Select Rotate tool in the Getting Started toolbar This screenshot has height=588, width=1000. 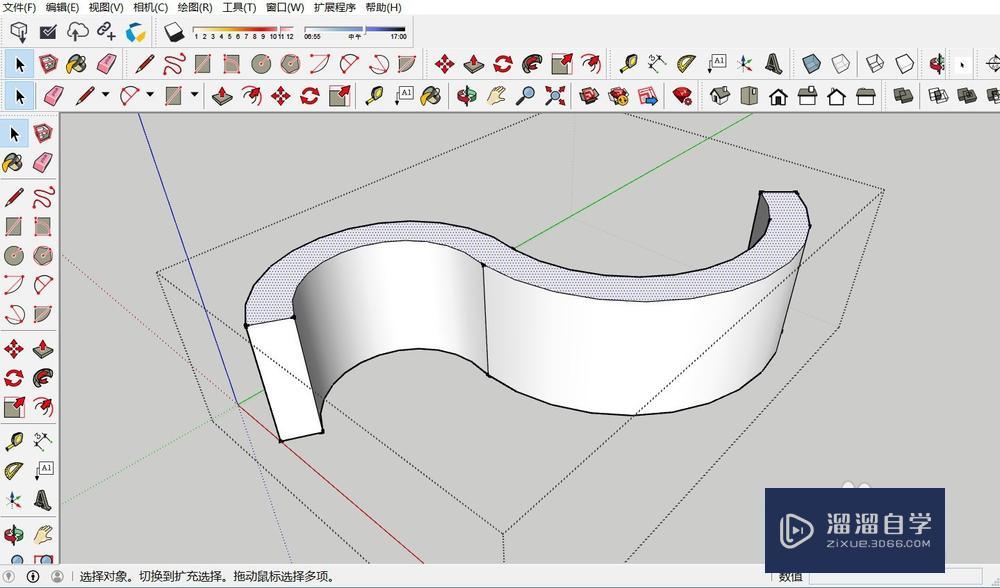click(x=310, y=96)
